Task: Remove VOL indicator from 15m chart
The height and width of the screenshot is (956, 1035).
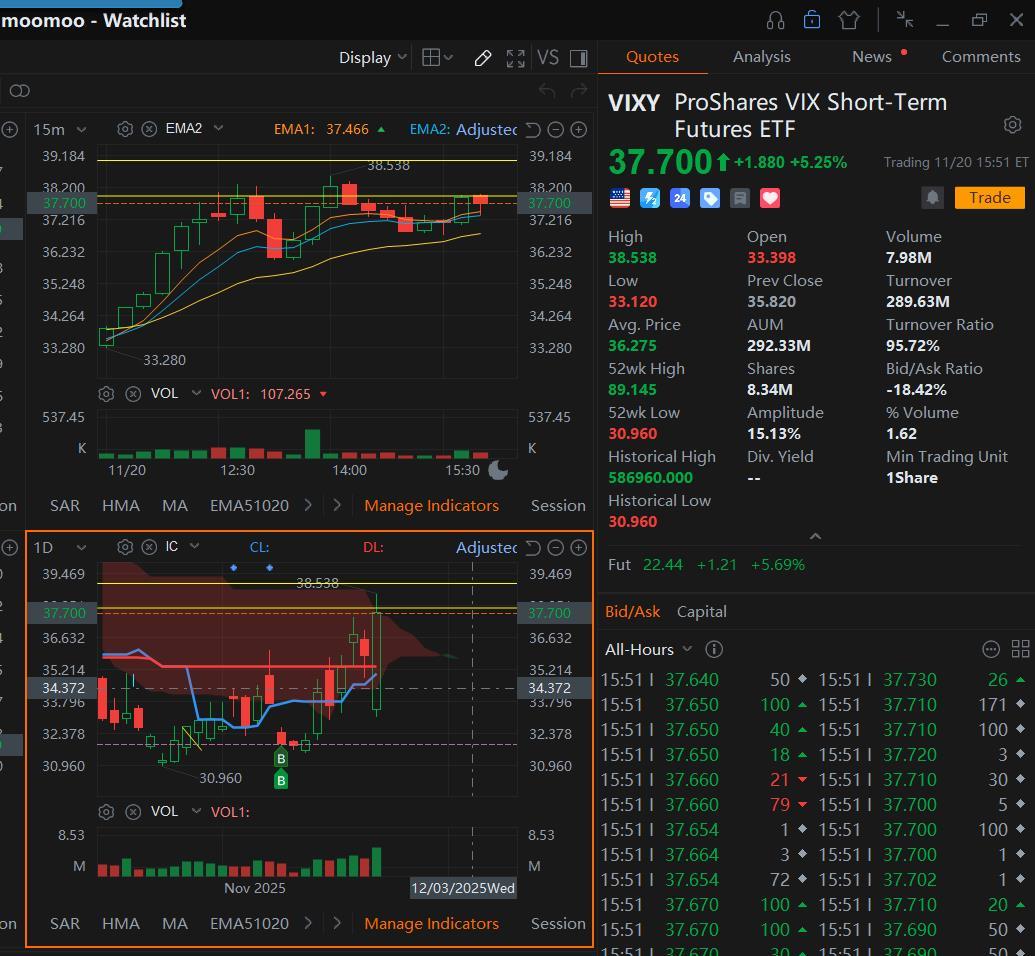Action: pyautogui.click(x=133, y=394)
